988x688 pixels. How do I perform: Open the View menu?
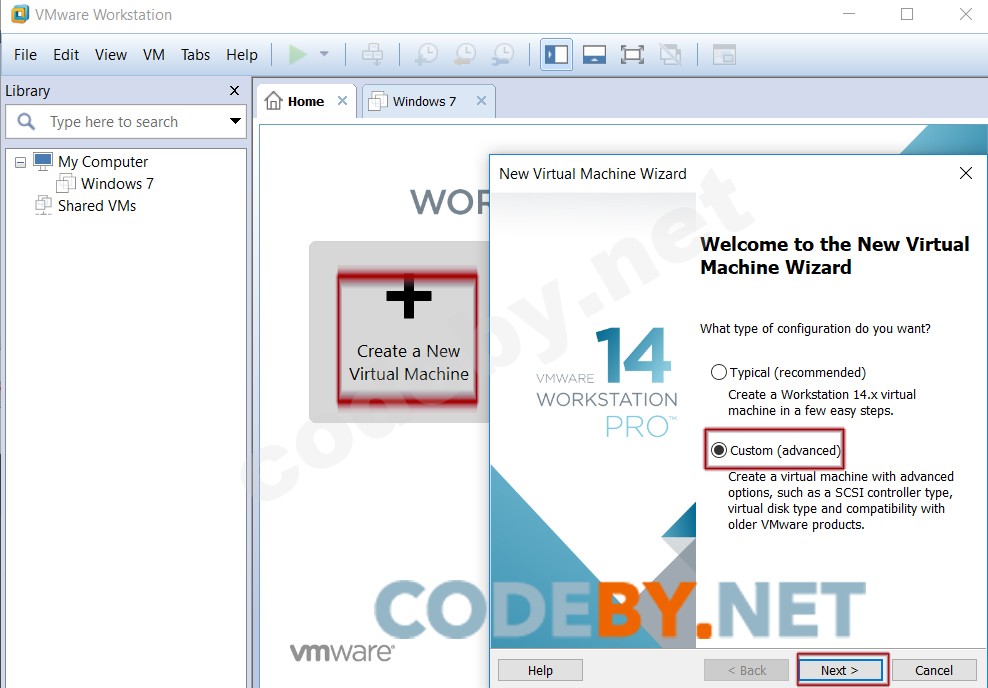point(111,55)
